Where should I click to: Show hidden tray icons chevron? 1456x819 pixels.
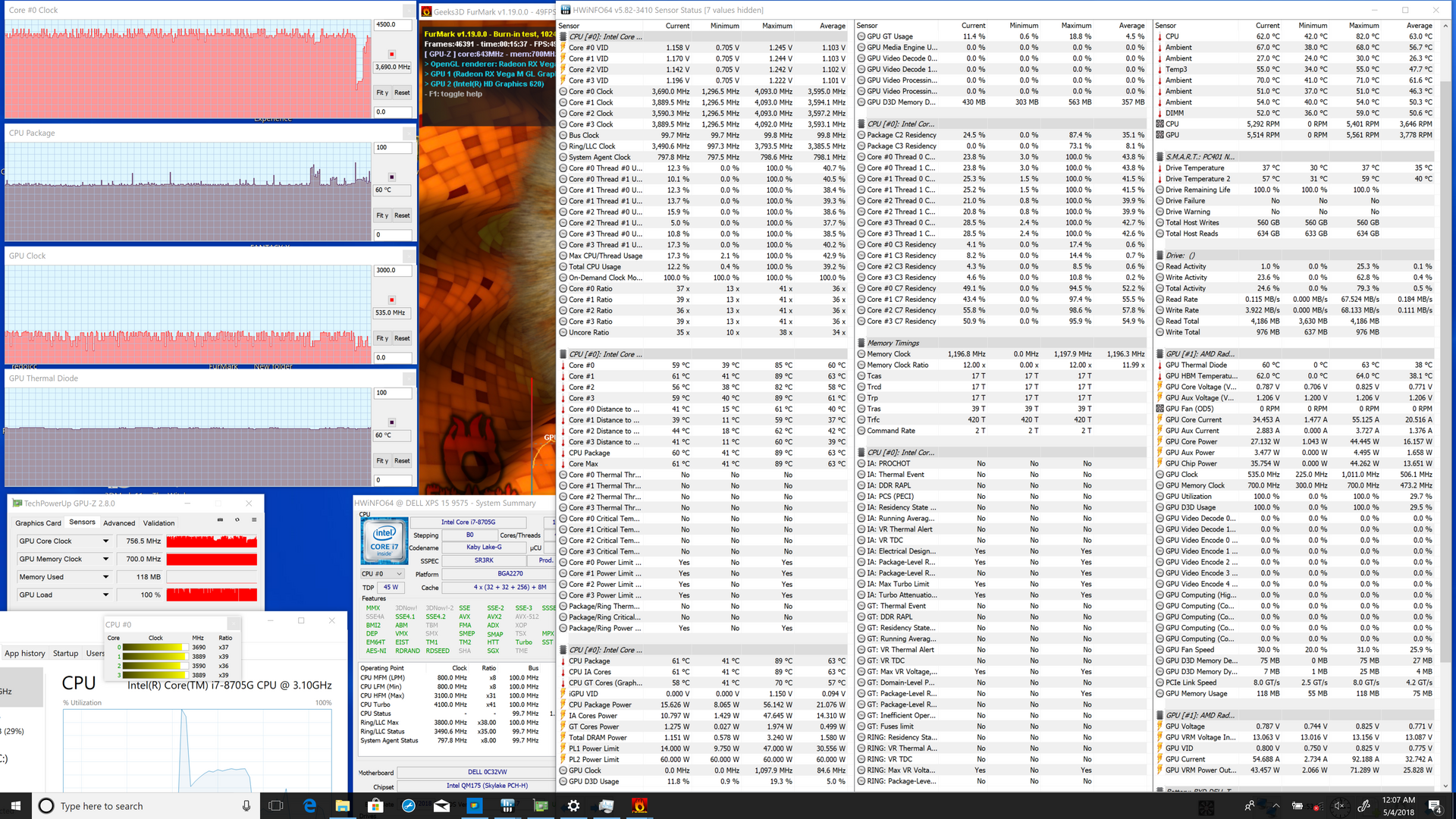click(x=1275, y=805)
